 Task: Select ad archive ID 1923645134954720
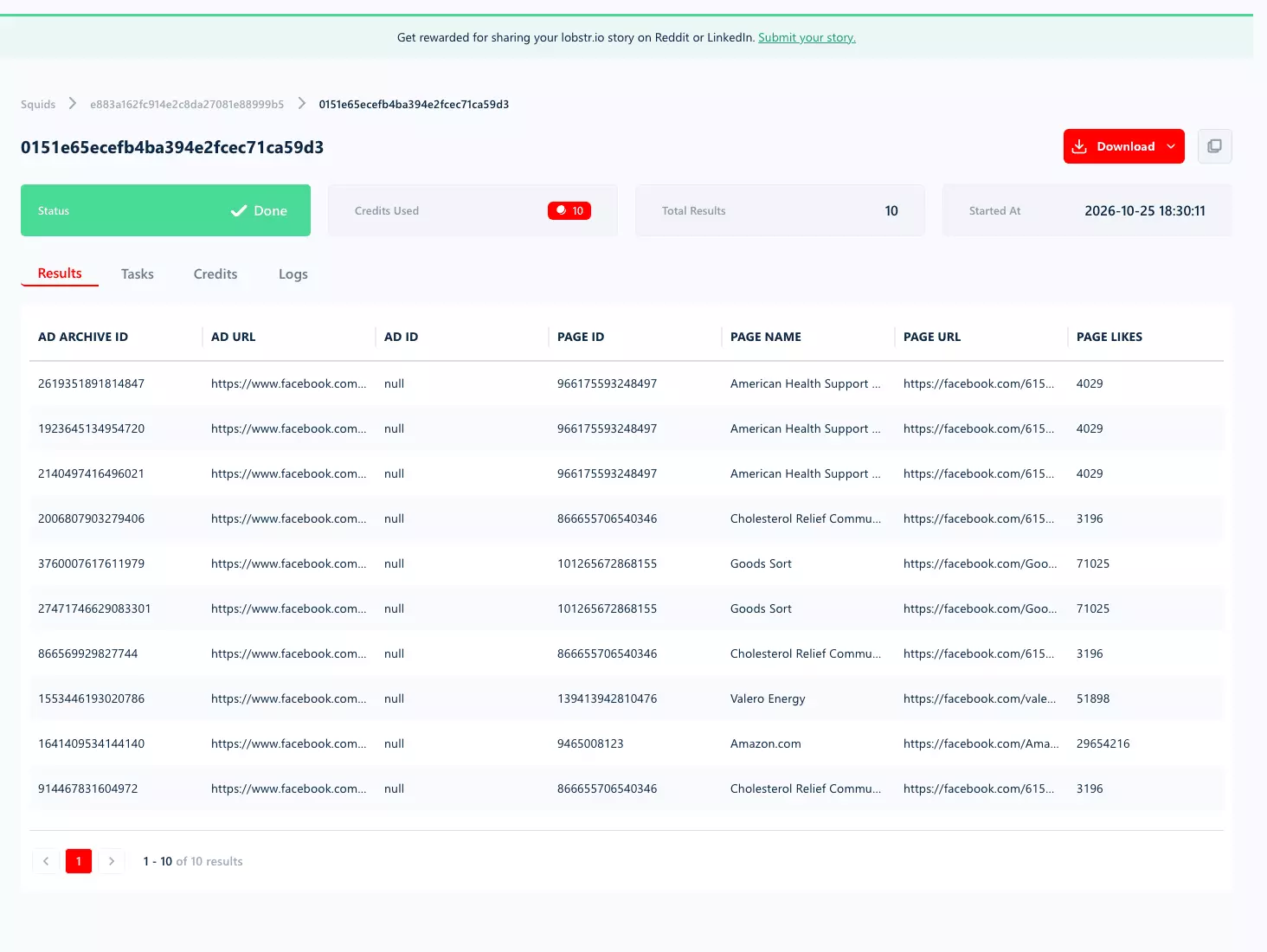pos(92,428)
